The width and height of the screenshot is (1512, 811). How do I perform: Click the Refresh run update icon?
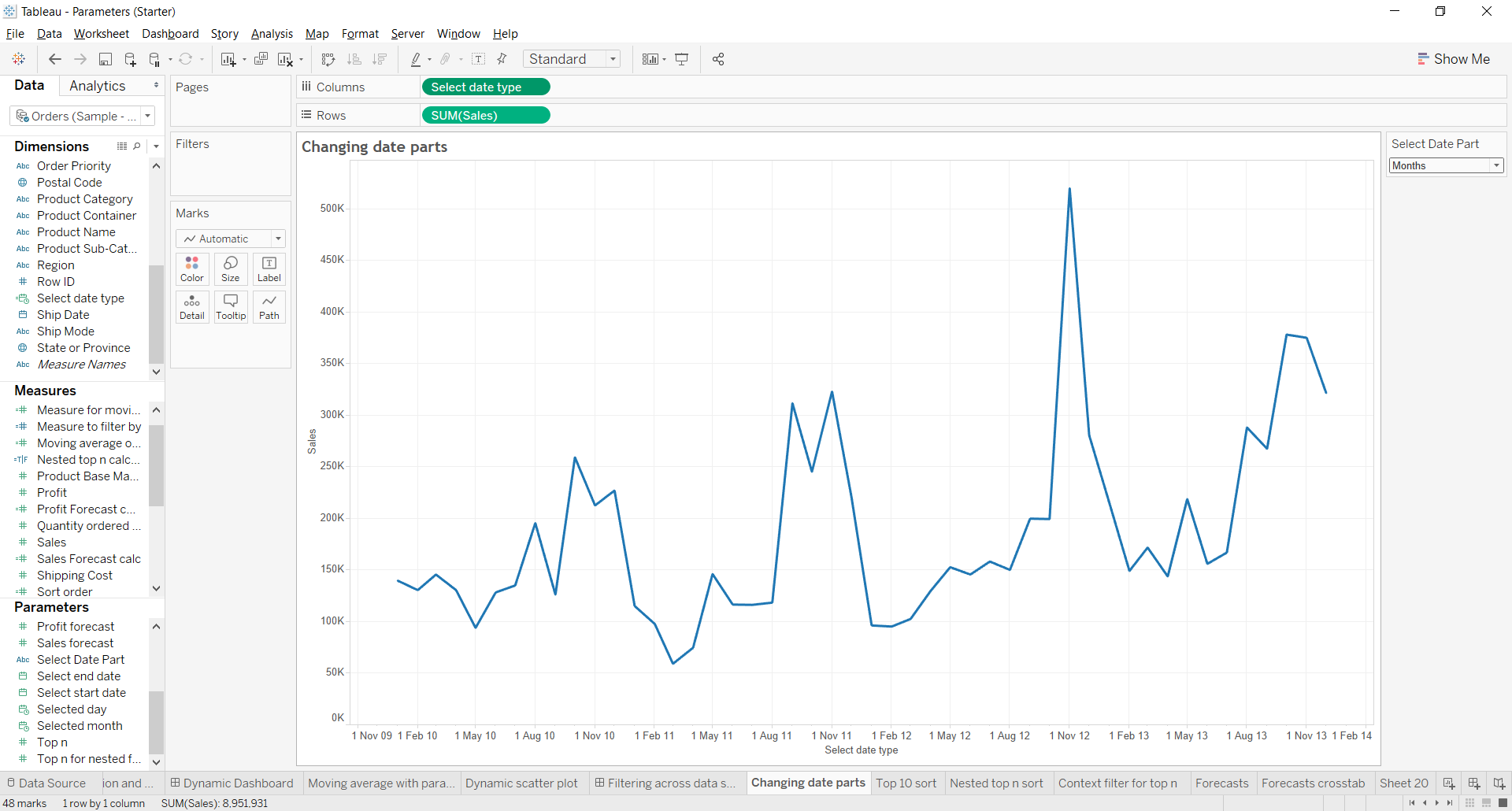(186, 59)
